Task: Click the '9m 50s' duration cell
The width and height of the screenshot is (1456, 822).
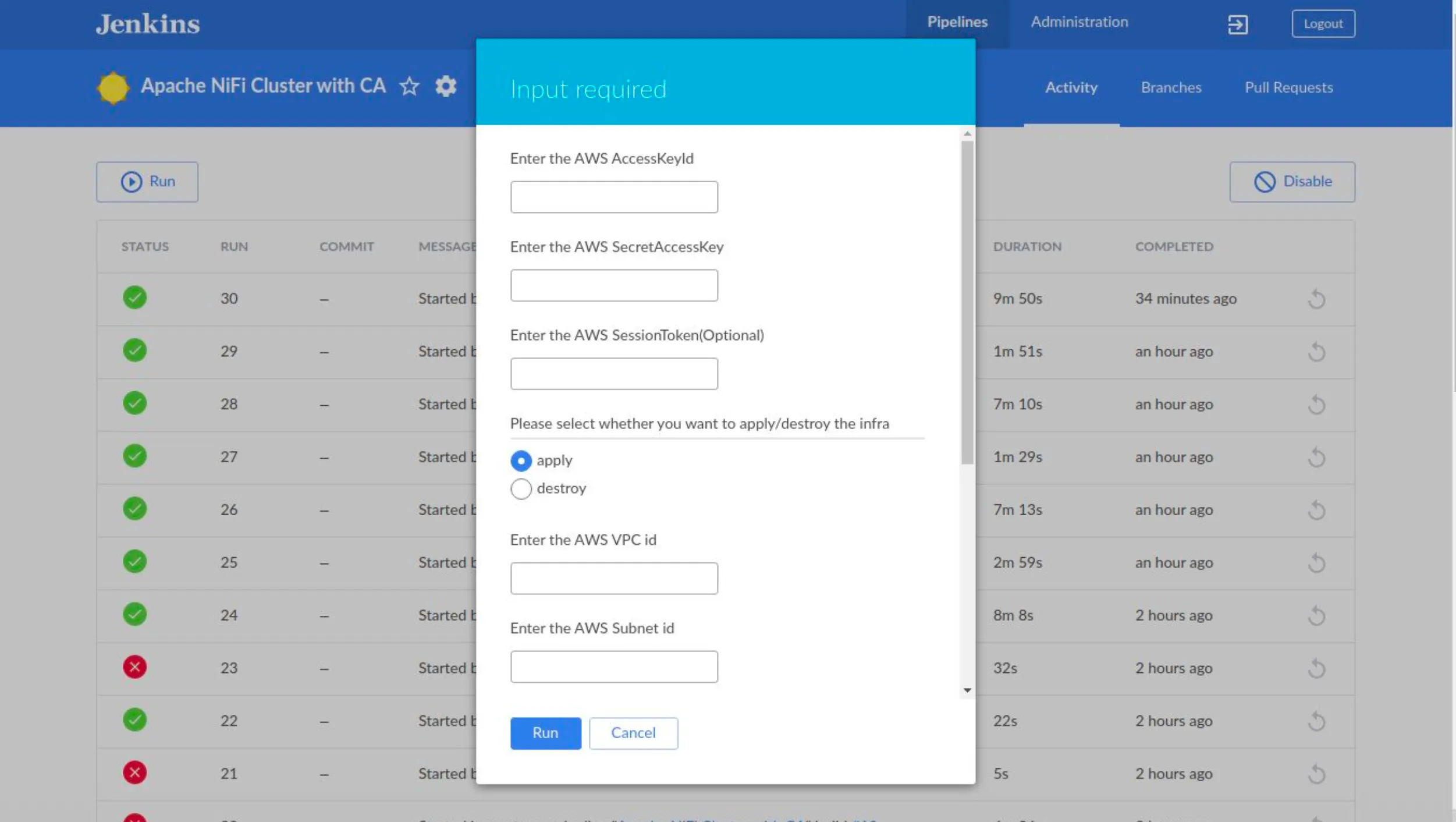Action: (1017, 299)
